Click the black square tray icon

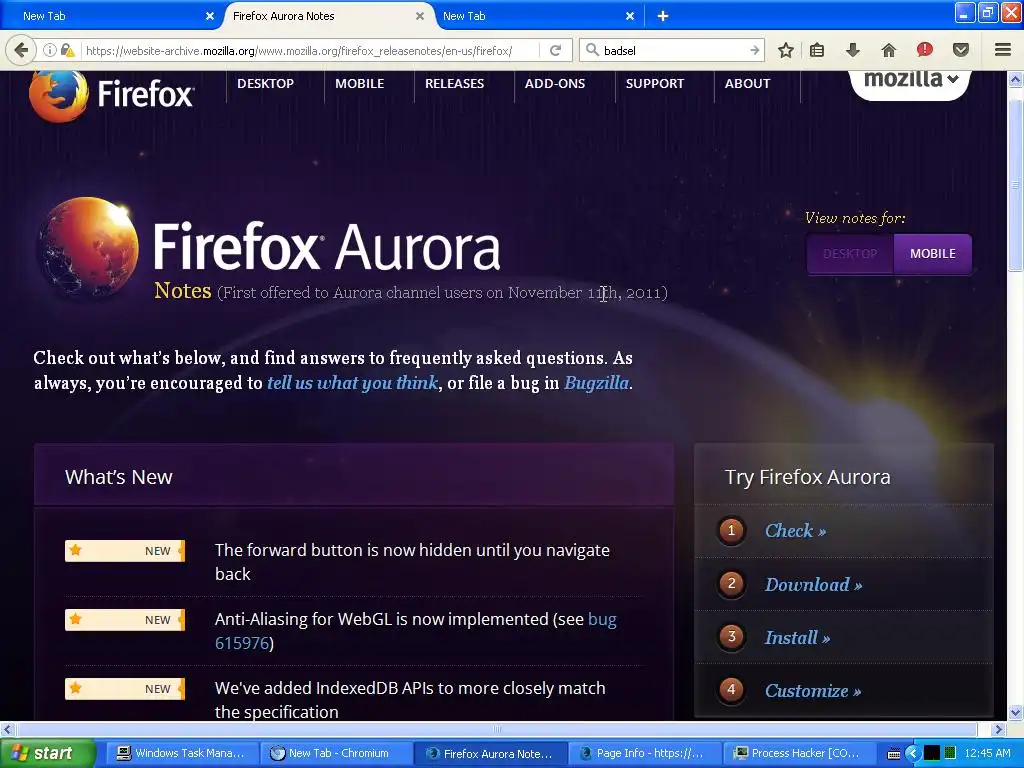[931, 753]
